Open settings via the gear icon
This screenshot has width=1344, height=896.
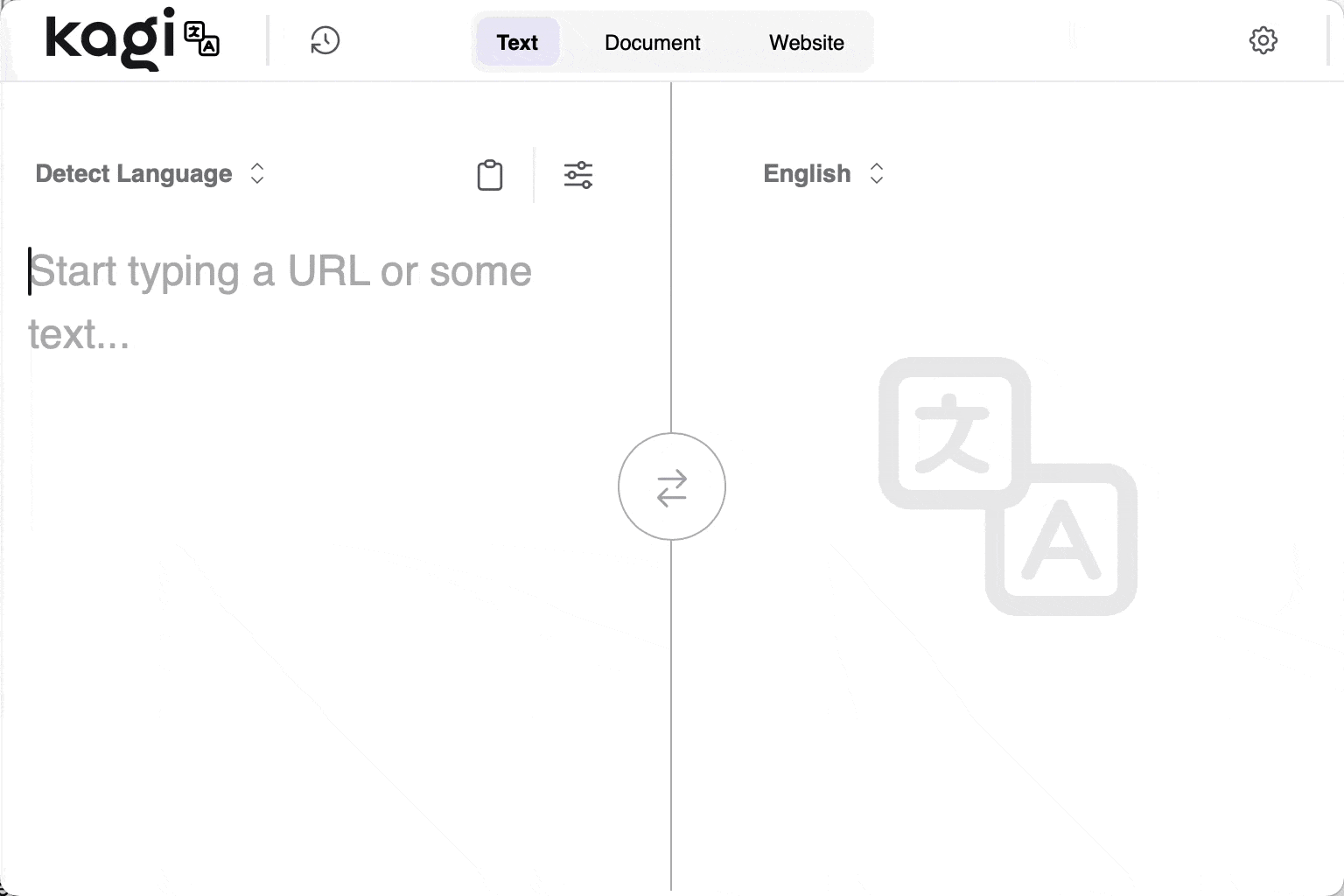tap(1263, 40)
